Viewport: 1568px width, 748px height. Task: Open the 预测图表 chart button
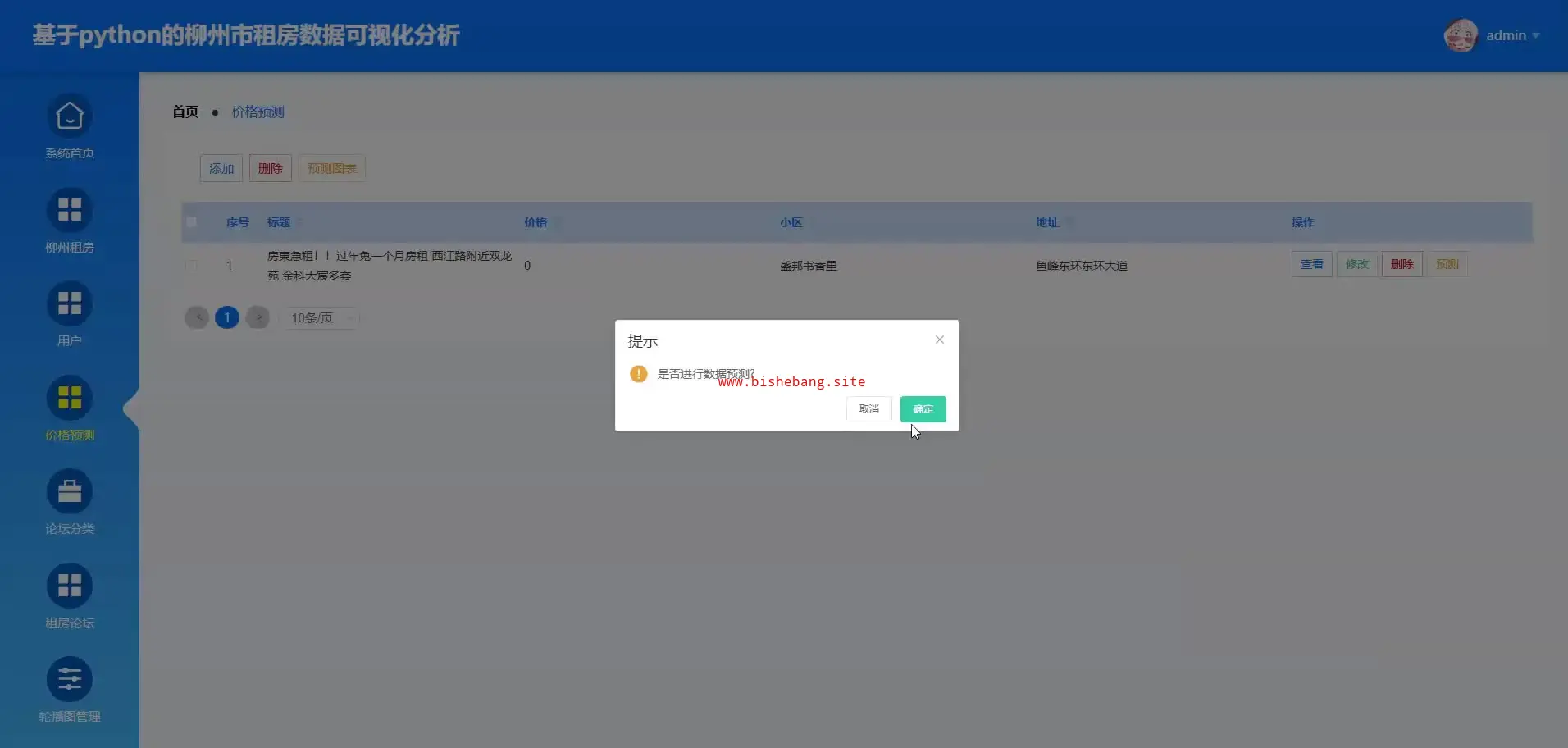pyautogui.click(x=332, y=169)
